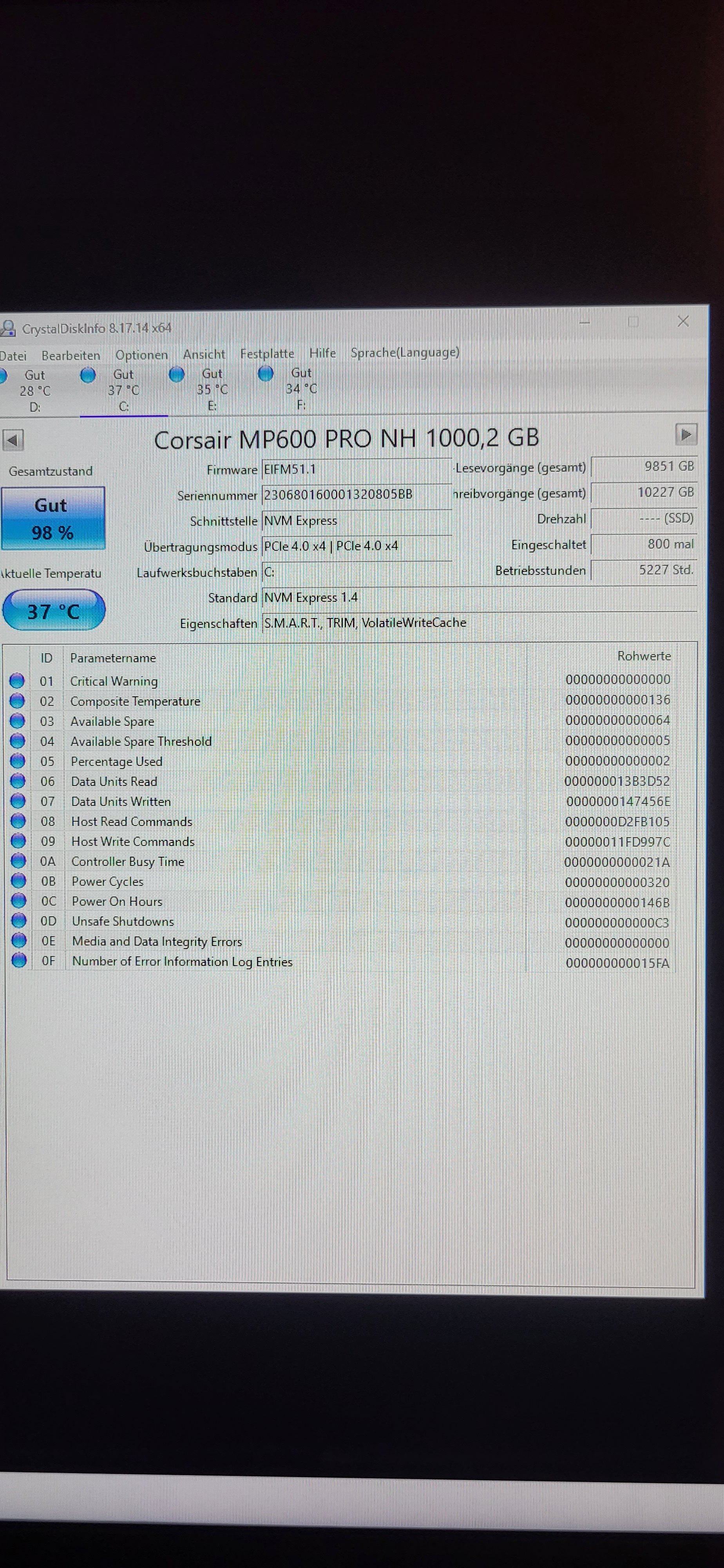Click status icon of Host Write Commands row
Viewport: 724px width, 1568px height.
(x=18, y=840)
